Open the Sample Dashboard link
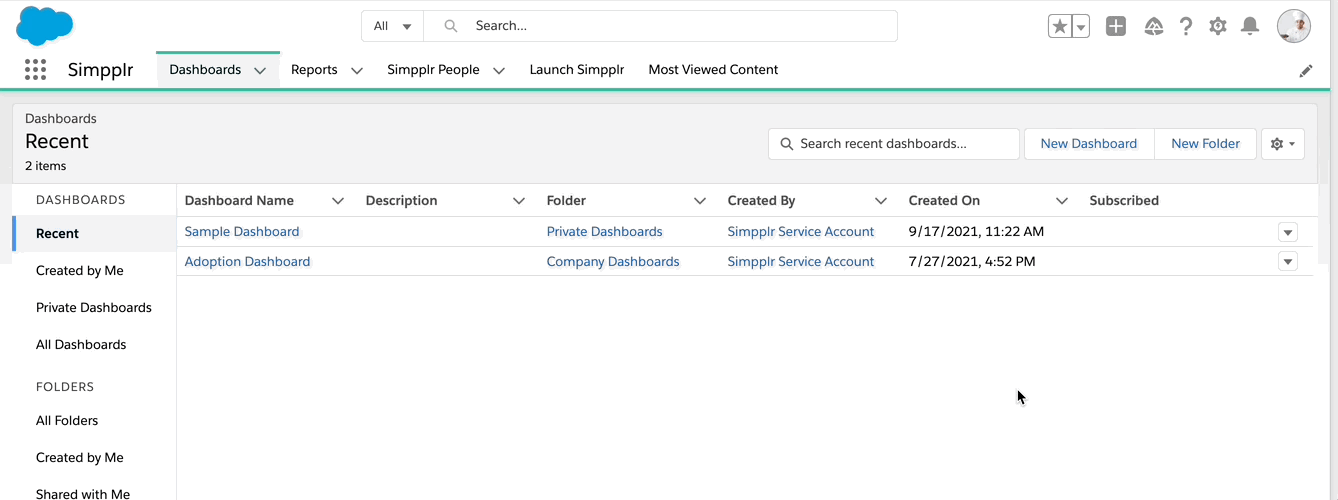Screen dimensions: 1338x500 click(x=242, y=232)
